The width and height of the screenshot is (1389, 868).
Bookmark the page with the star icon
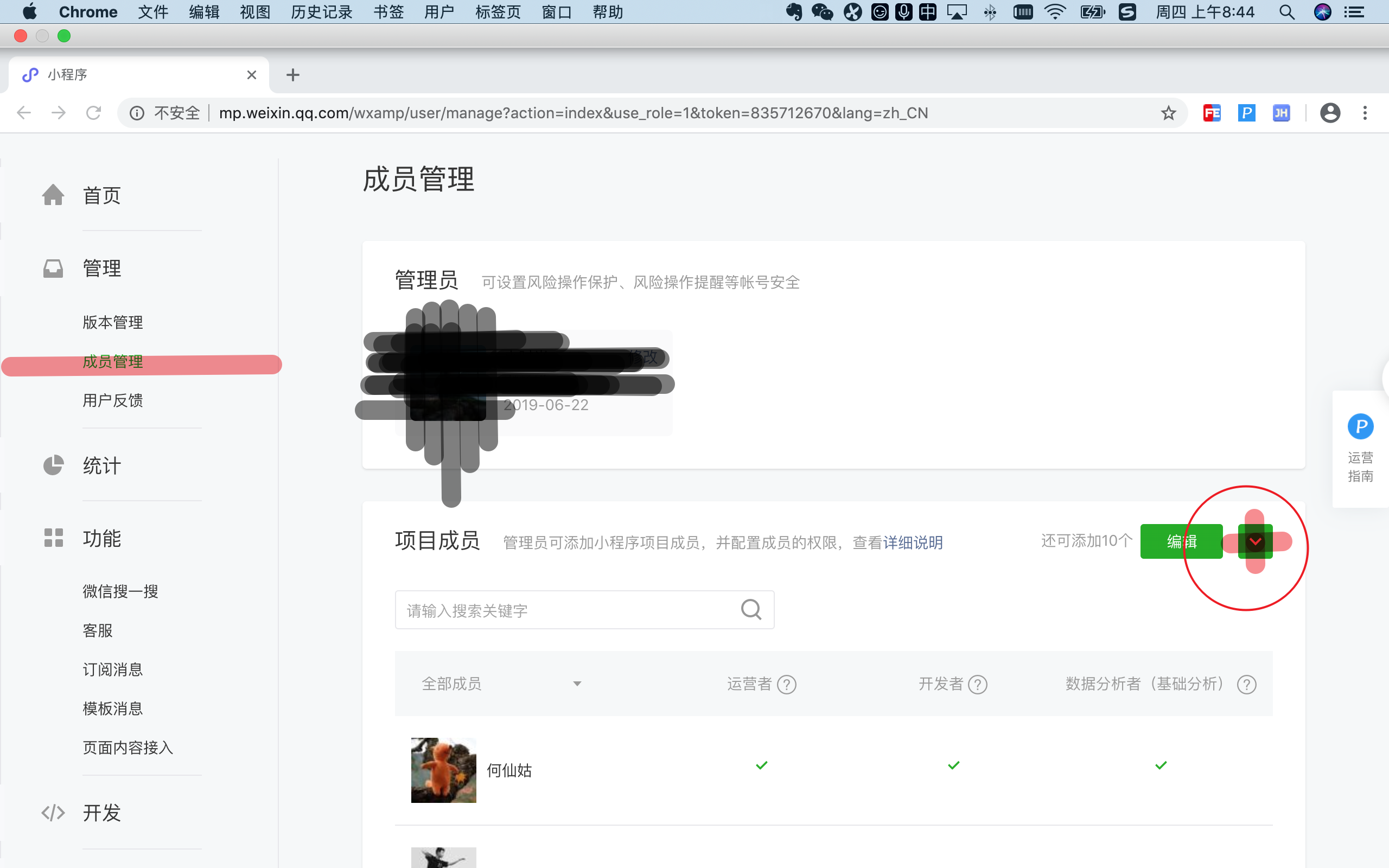pos(1168,113)
